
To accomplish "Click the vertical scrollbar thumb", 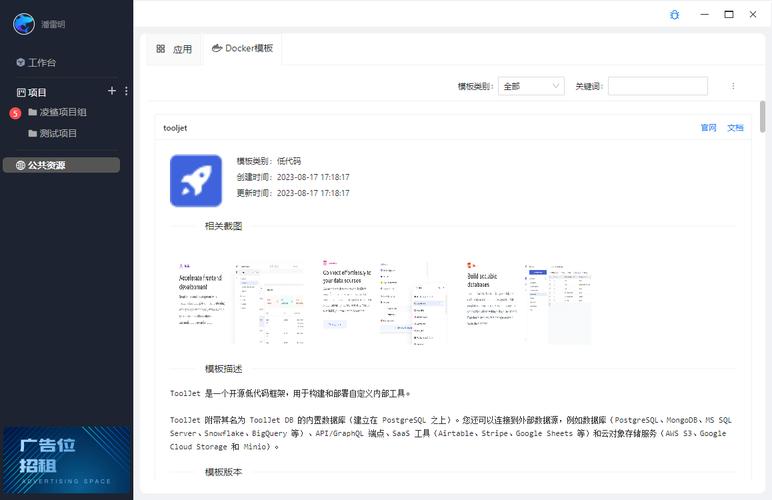I will pos(762,117).
